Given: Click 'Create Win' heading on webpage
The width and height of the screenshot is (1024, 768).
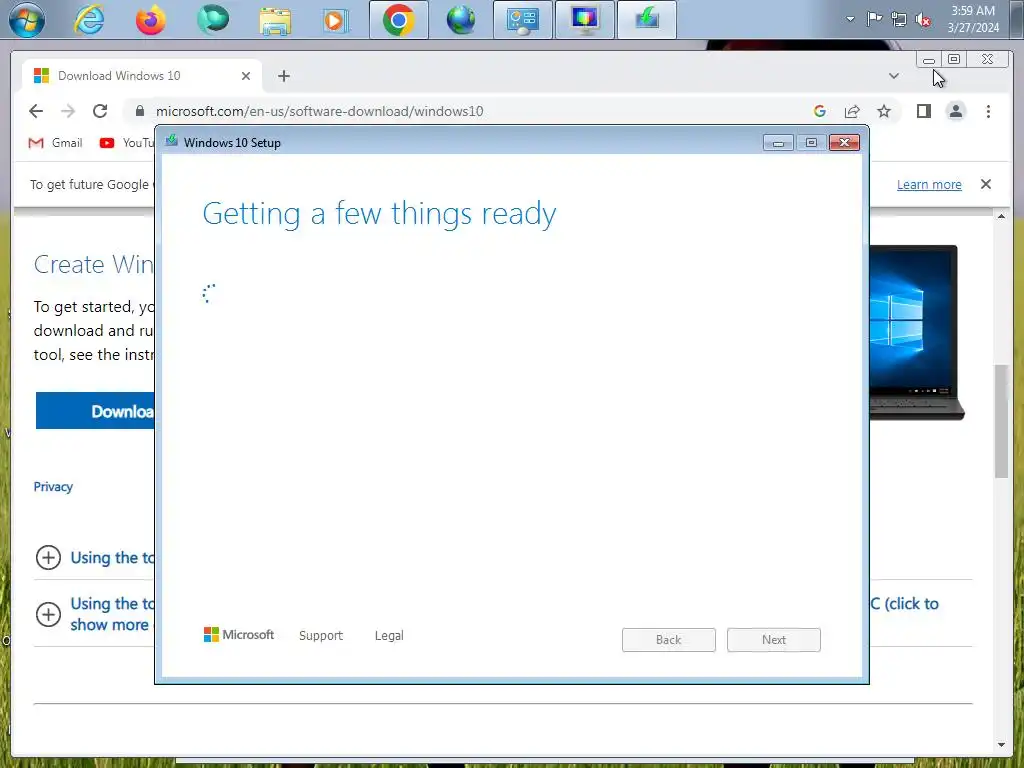Looking at the screenshot, I should tap(94, 264).
